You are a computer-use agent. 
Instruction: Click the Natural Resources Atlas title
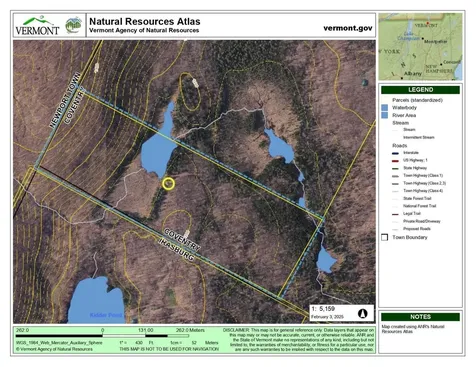pyautogui.click(x=145, y=22)
